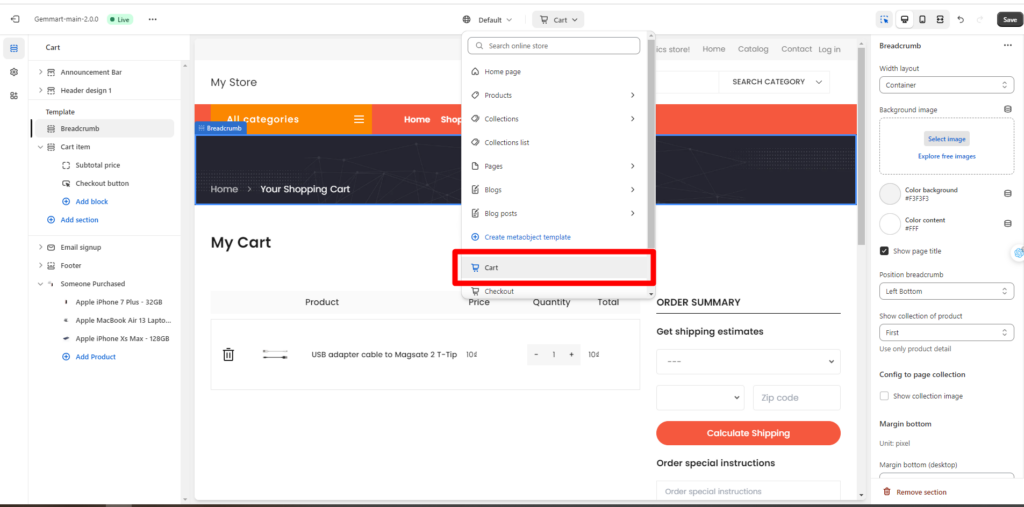Open the Color content swatch
The height and width of the screenshot is (507, 1024).
tap(890, 223)
